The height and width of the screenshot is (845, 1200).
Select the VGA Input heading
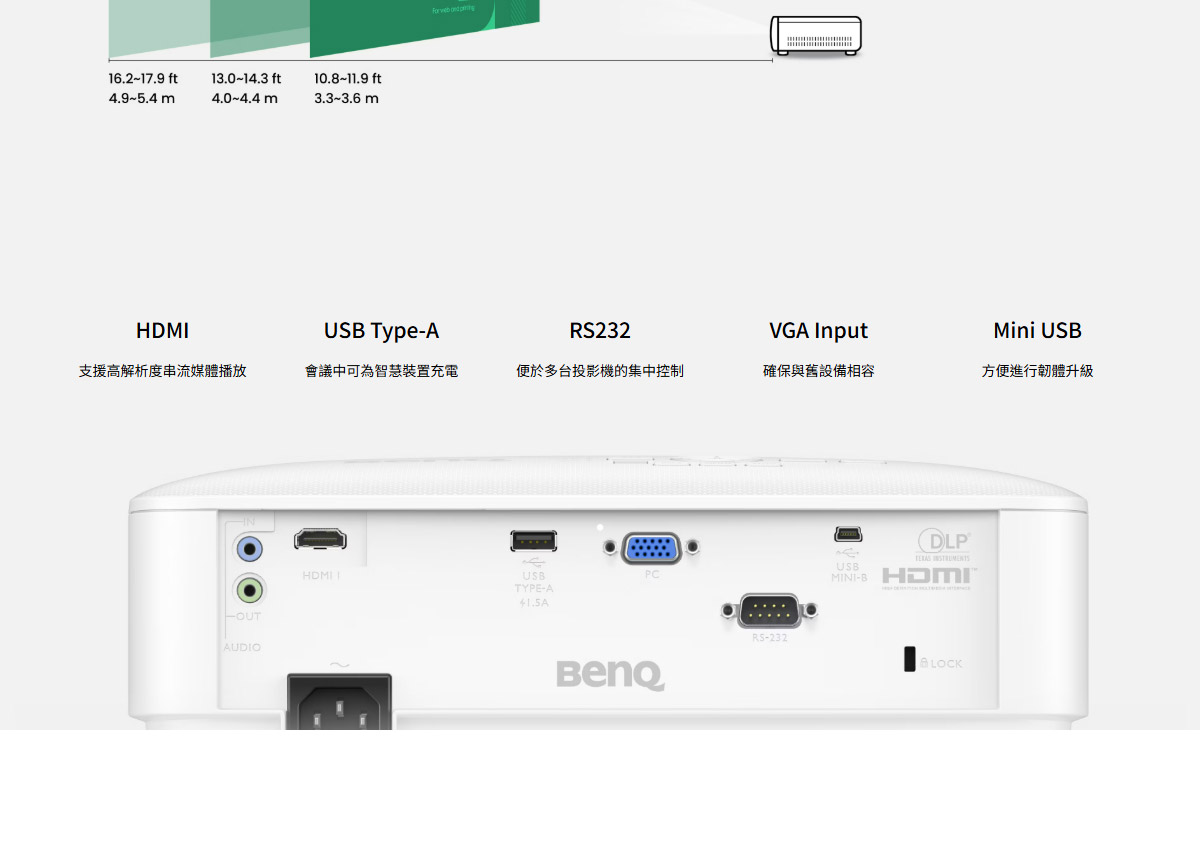[818, 330]
